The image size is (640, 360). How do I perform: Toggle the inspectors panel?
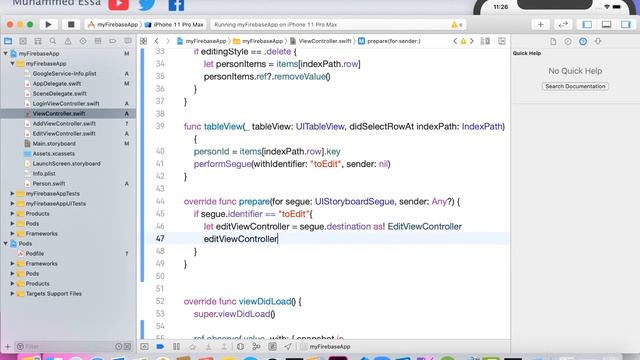[x=626, y=24]
